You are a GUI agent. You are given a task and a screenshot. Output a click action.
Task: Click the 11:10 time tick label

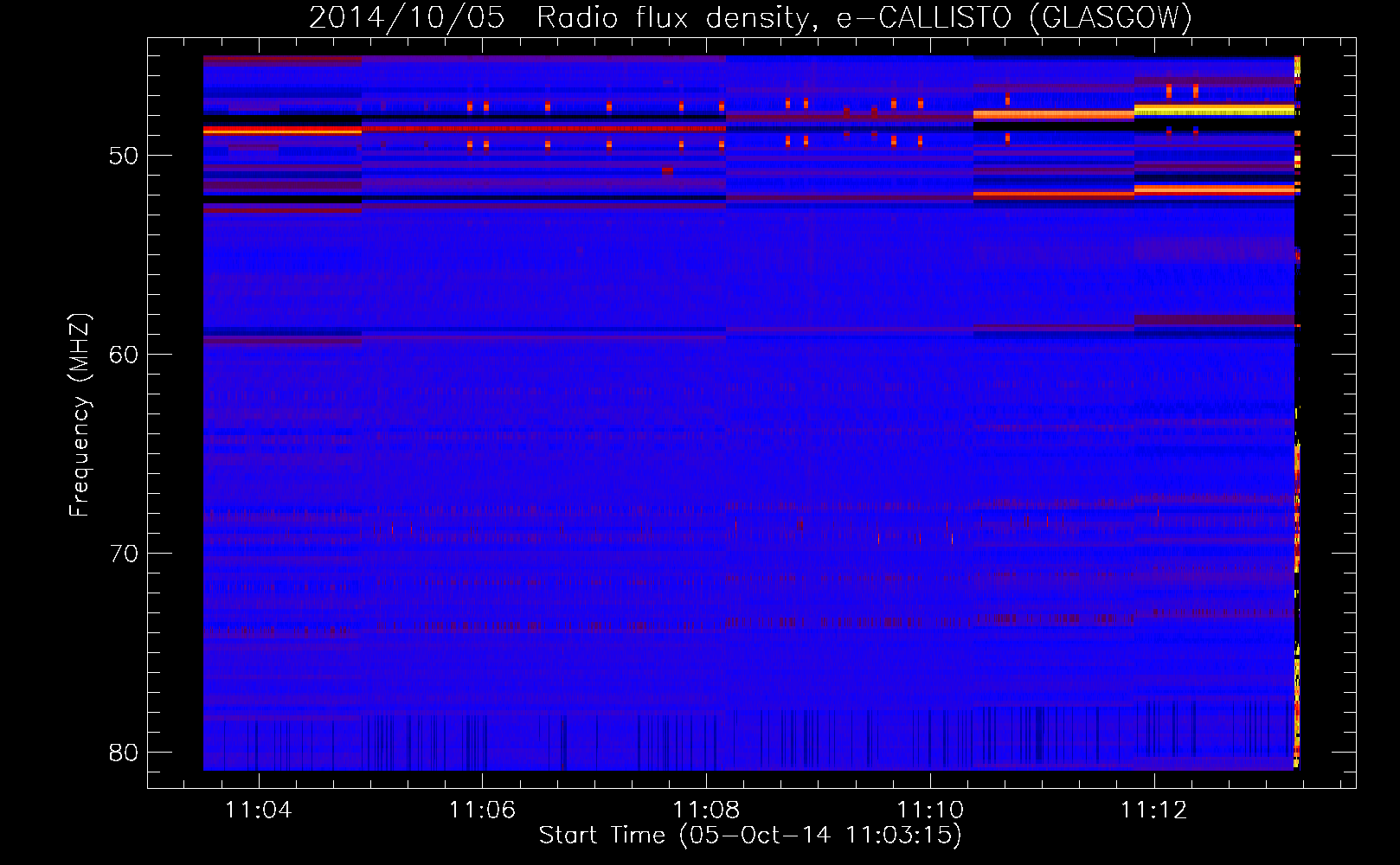930,810
